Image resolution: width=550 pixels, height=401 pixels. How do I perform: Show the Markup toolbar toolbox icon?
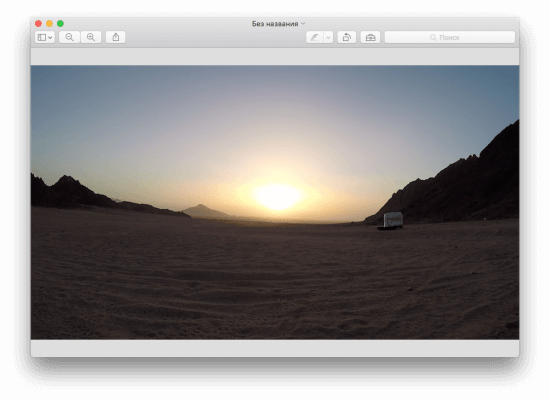[x=370, y=37]
